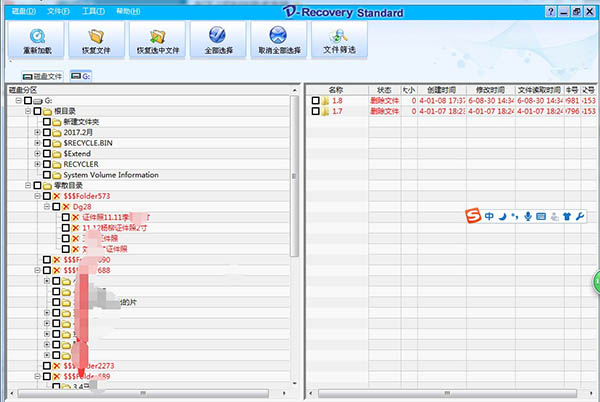
Task: Select the $$$Folder573 tree entry
Action: (x=87, y=196)
